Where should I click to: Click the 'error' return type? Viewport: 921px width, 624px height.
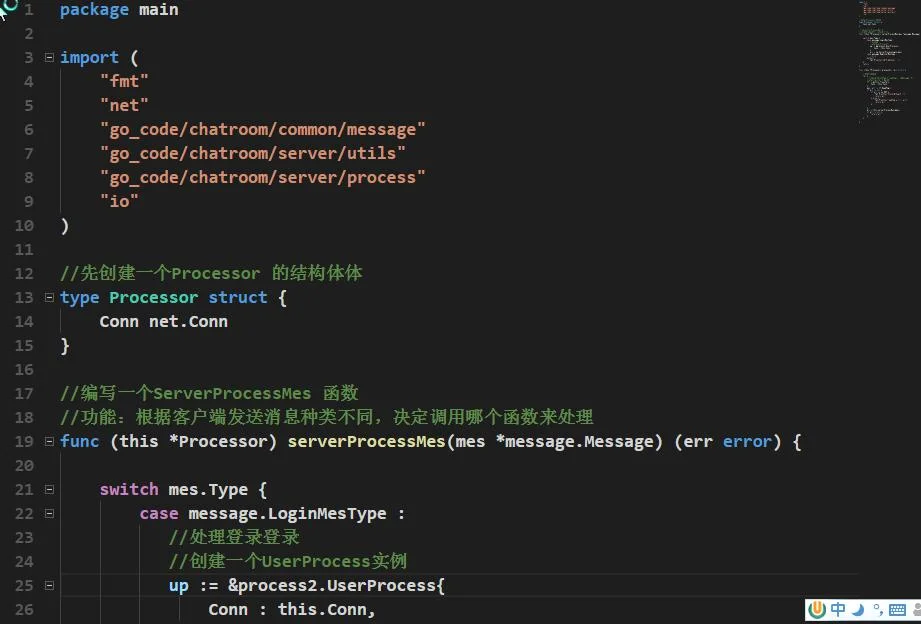click(747, 441)
